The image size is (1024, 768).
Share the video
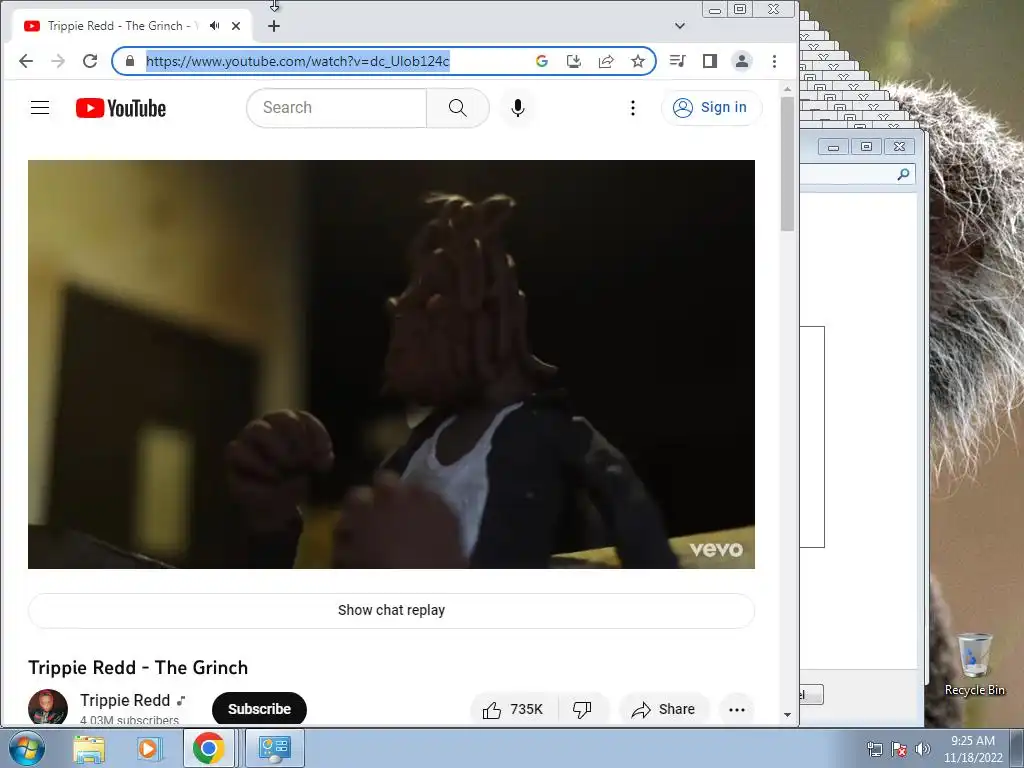tap(664, 709)
